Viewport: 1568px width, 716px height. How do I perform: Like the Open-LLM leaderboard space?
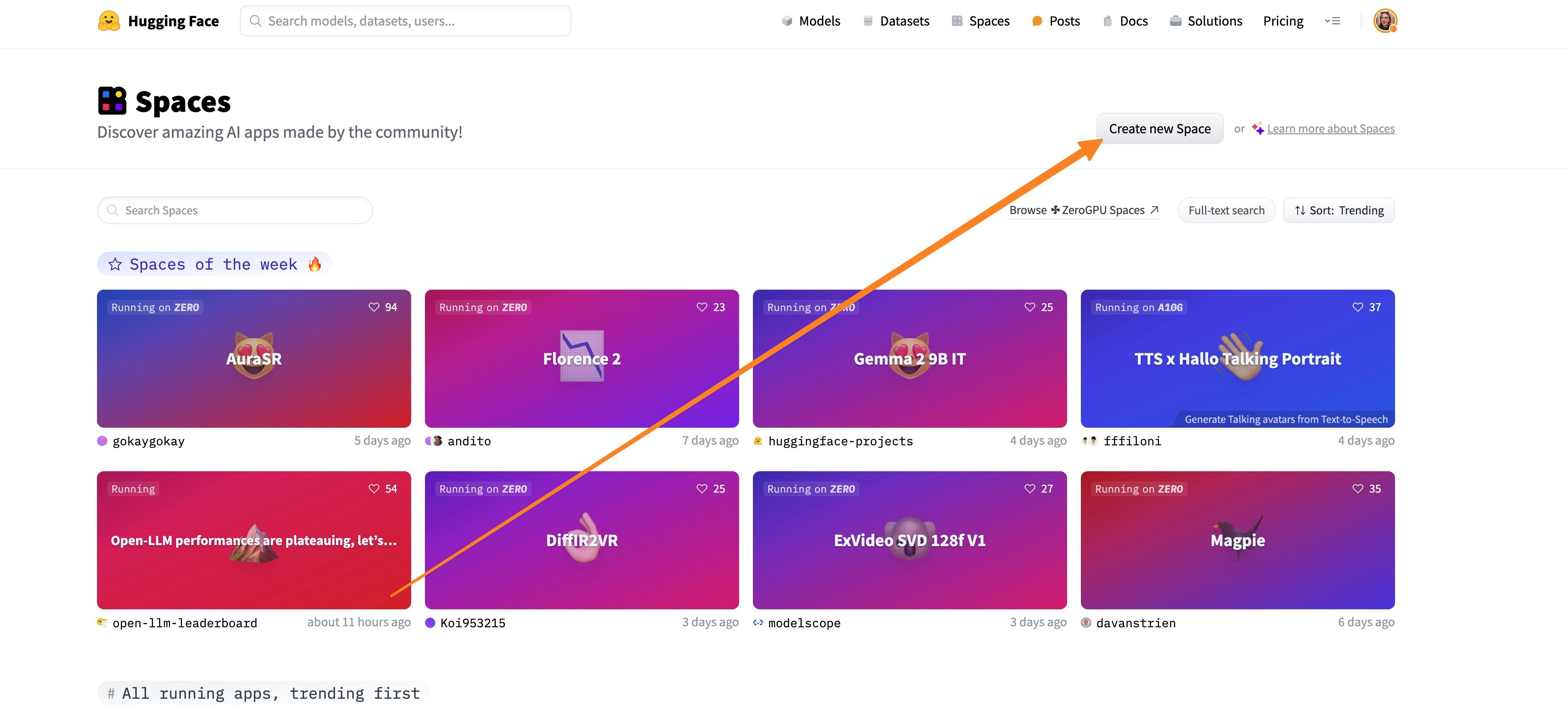[374, 488]
